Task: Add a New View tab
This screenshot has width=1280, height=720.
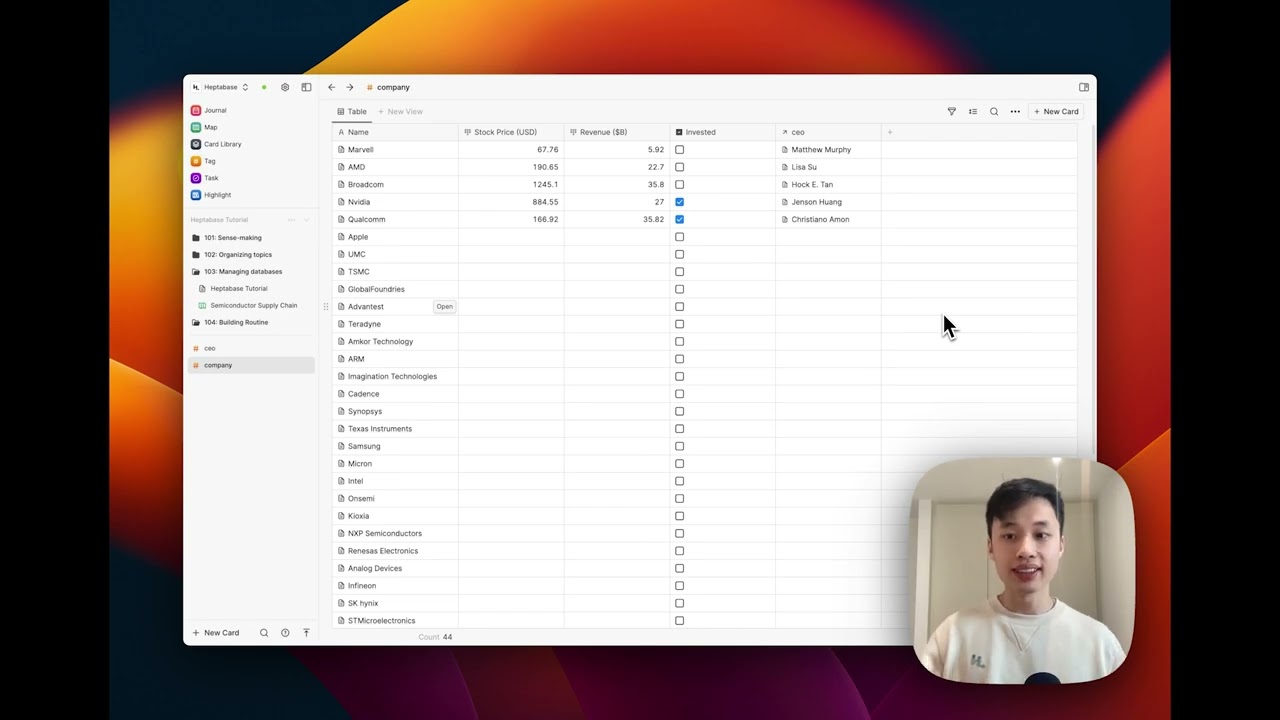Action: point(400,111)
